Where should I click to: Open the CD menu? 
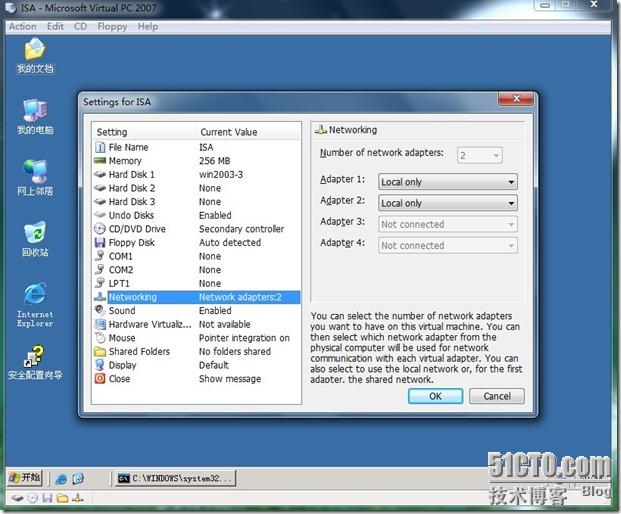click(x=80, y=27)
